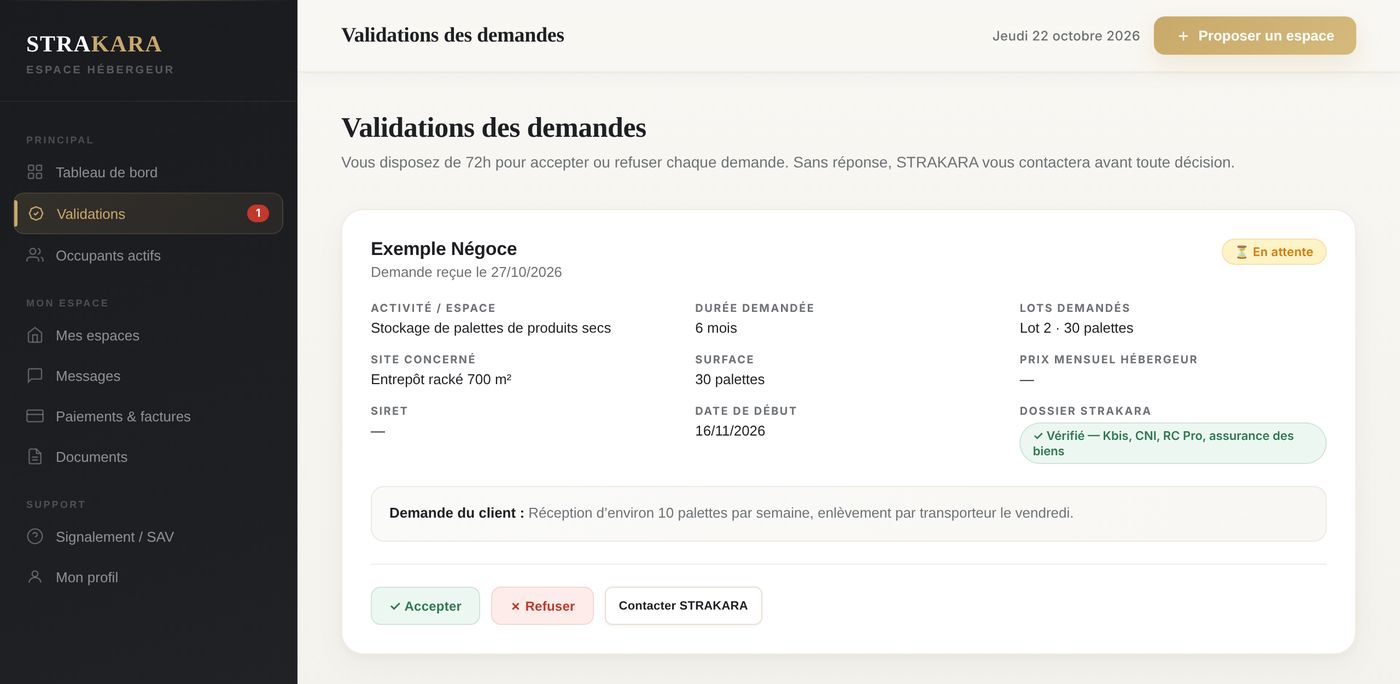This screenshot has width=1400, height=684.
Task: Refuse the Exemple Négoce request
Action: (542, 606)
